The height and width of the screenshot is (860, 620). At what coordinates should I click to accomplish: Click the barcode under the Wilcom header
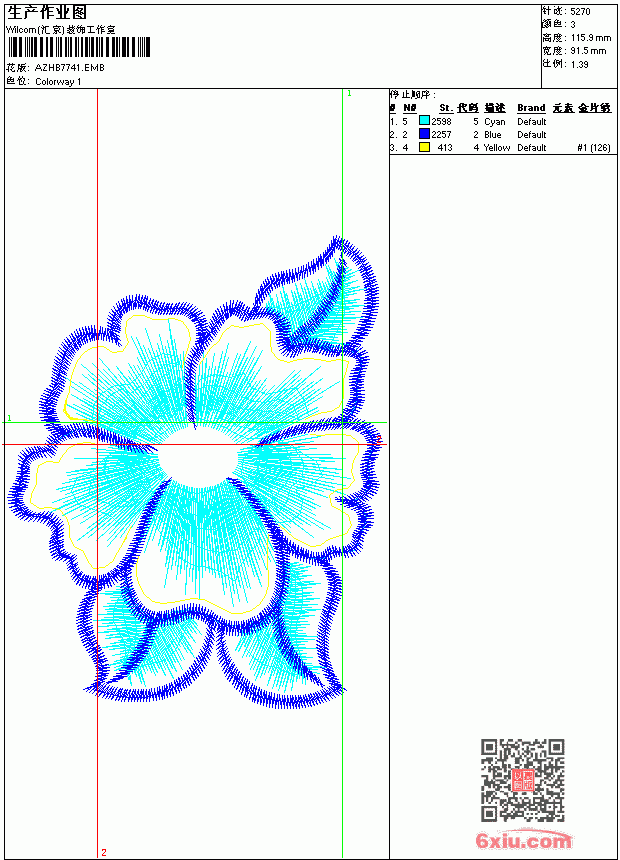78,48
